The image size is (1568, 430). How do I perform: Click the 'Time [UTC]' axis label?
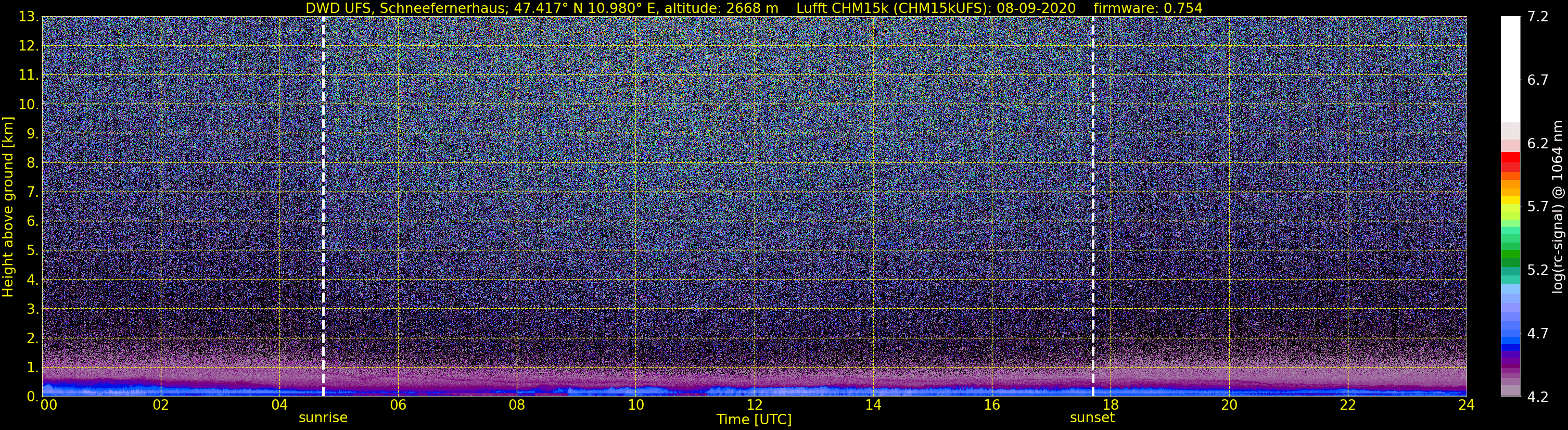point(754,420)
